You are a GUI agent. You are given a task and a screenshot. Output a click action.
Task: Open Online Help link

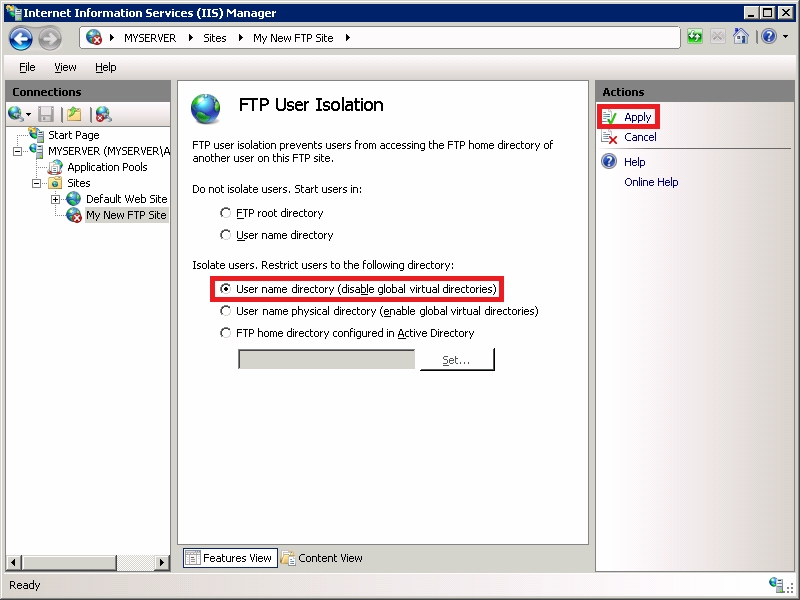click(651, 182)
